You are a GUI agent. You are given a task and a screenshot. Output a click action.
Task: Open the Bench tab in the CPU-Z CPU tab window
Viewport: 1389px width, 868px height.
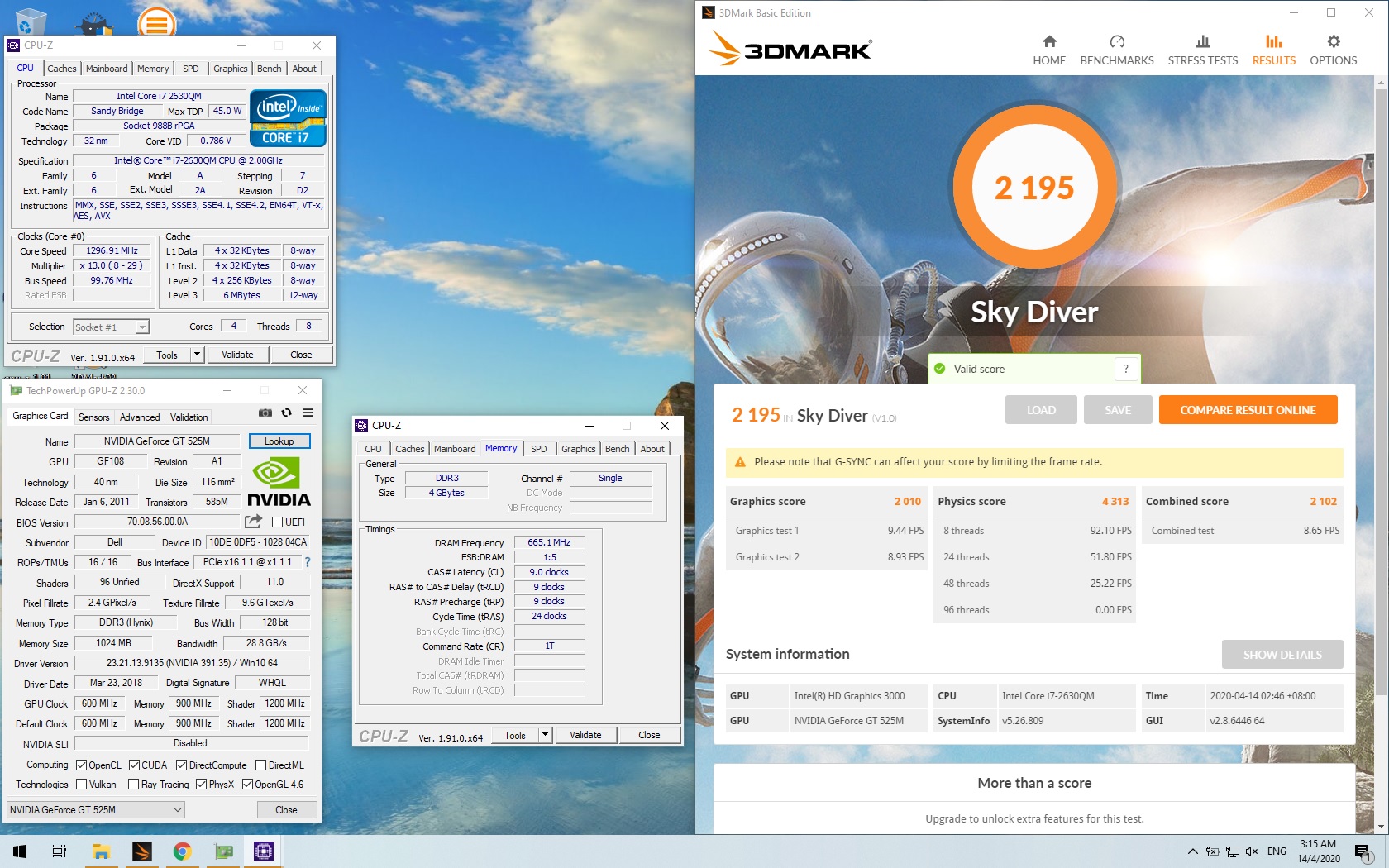(x=269, y=69)
